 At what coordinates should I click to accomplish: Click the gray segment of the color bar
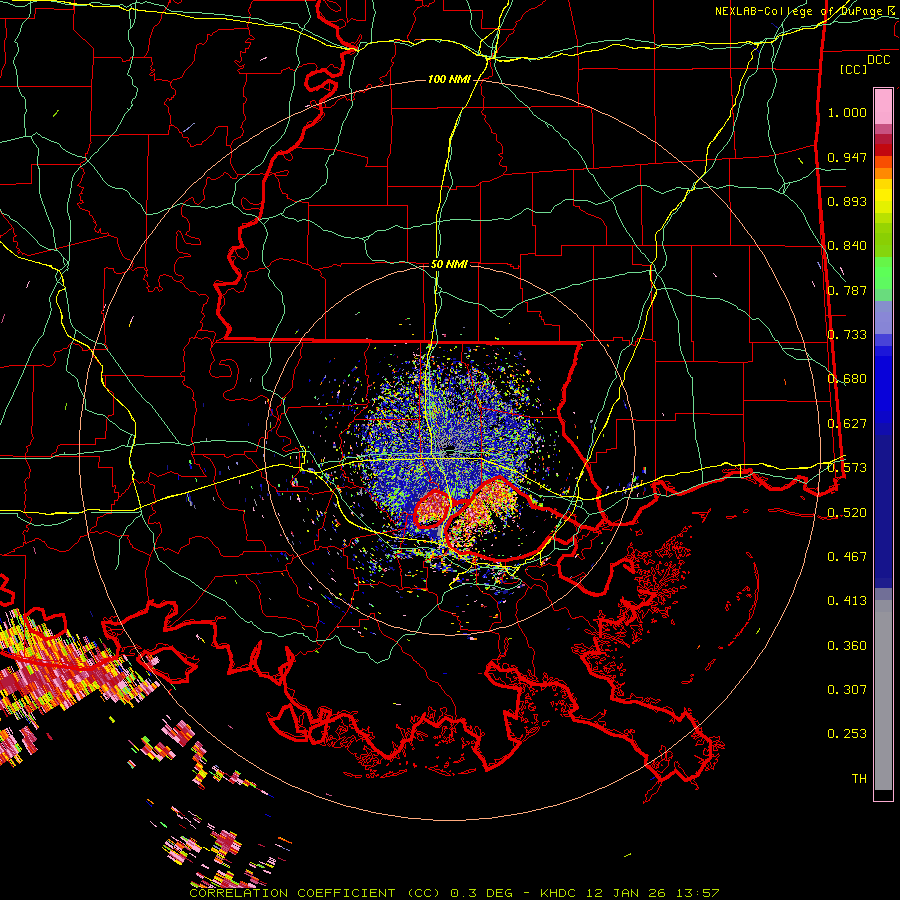(x=883, y=695)
